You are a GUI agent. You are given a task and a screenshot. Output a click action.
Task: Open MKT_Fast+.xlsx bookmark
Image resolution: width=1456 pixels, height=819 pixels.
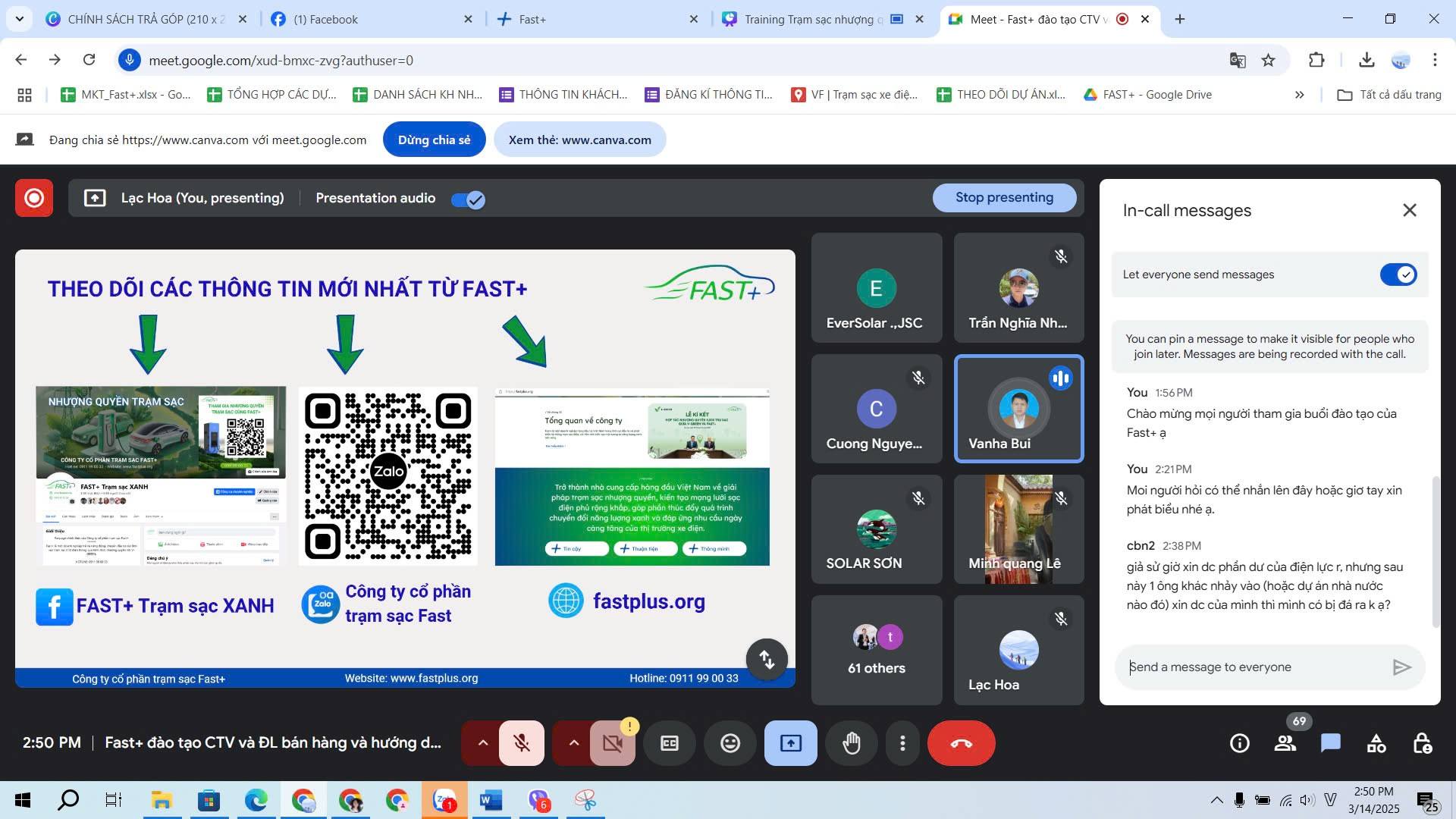tap(126, 95)
